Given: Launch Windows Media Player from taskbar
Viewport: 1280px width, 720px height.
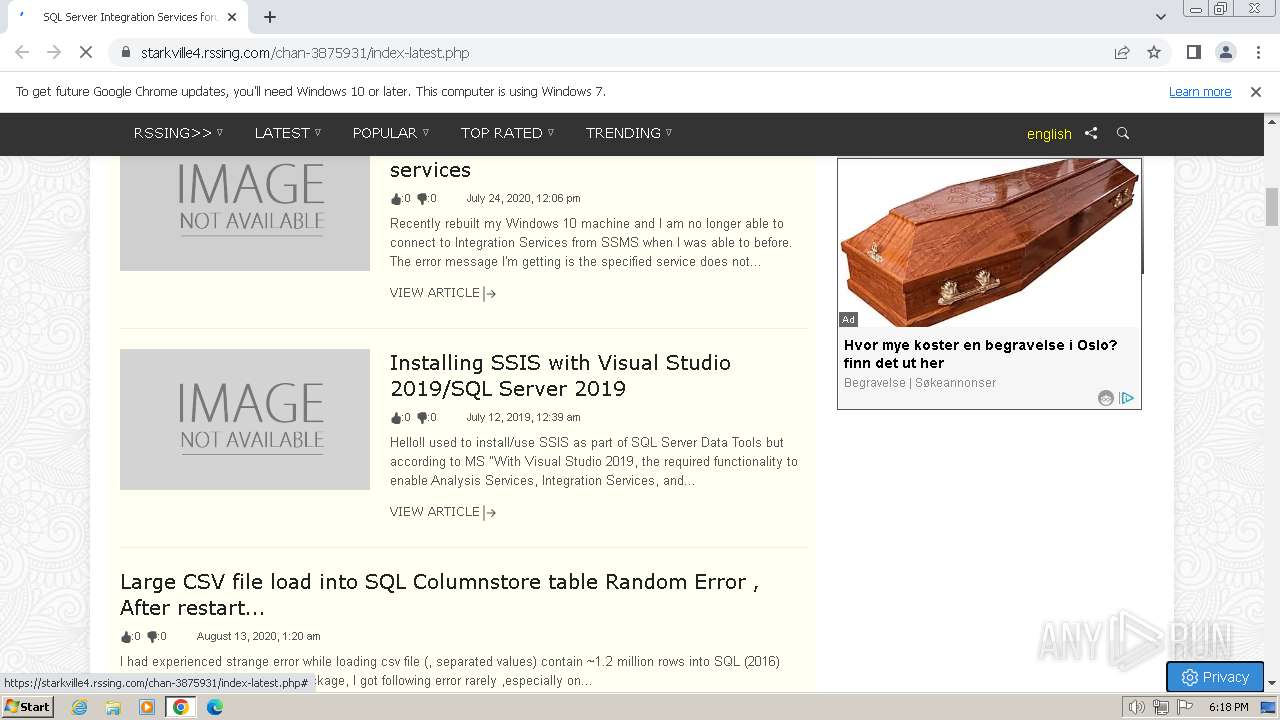Looking at the screenshot, I should pos(147,707).
